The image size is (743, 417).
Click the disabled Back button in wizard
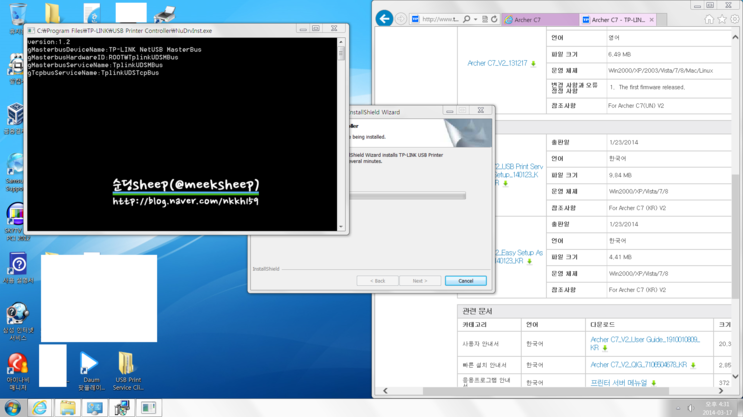click(377, 281)
